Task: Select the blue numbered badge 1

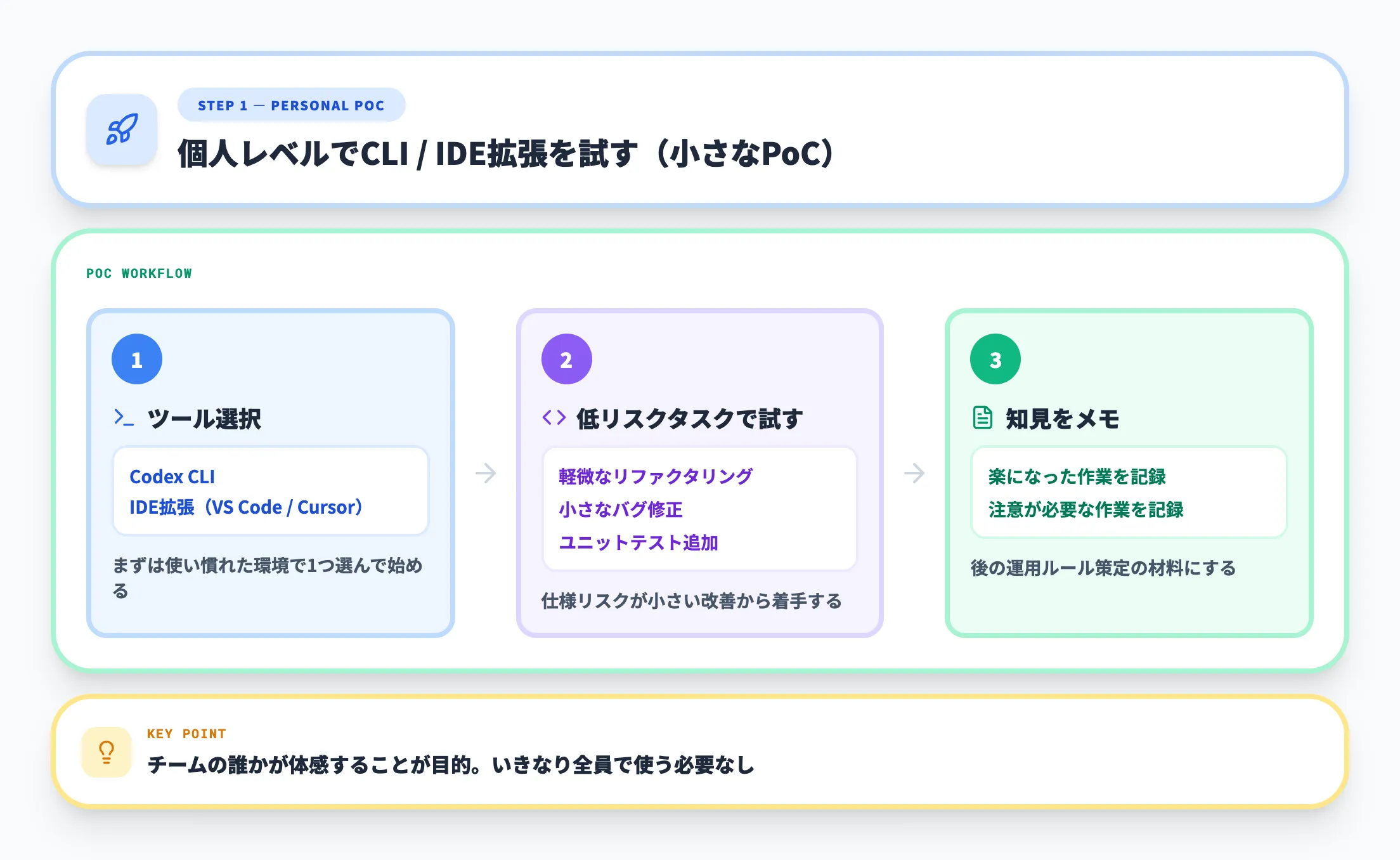Action: pyautogui.click(x=136, y=358)
